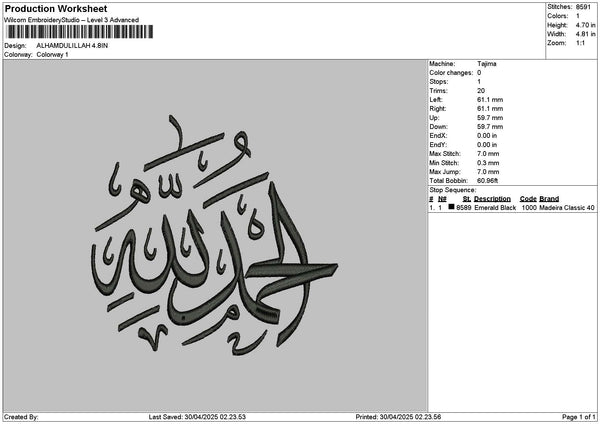Select the Emerald Black description
The height and width of the screenshot is (424, 600).
(x=495, y=208)
